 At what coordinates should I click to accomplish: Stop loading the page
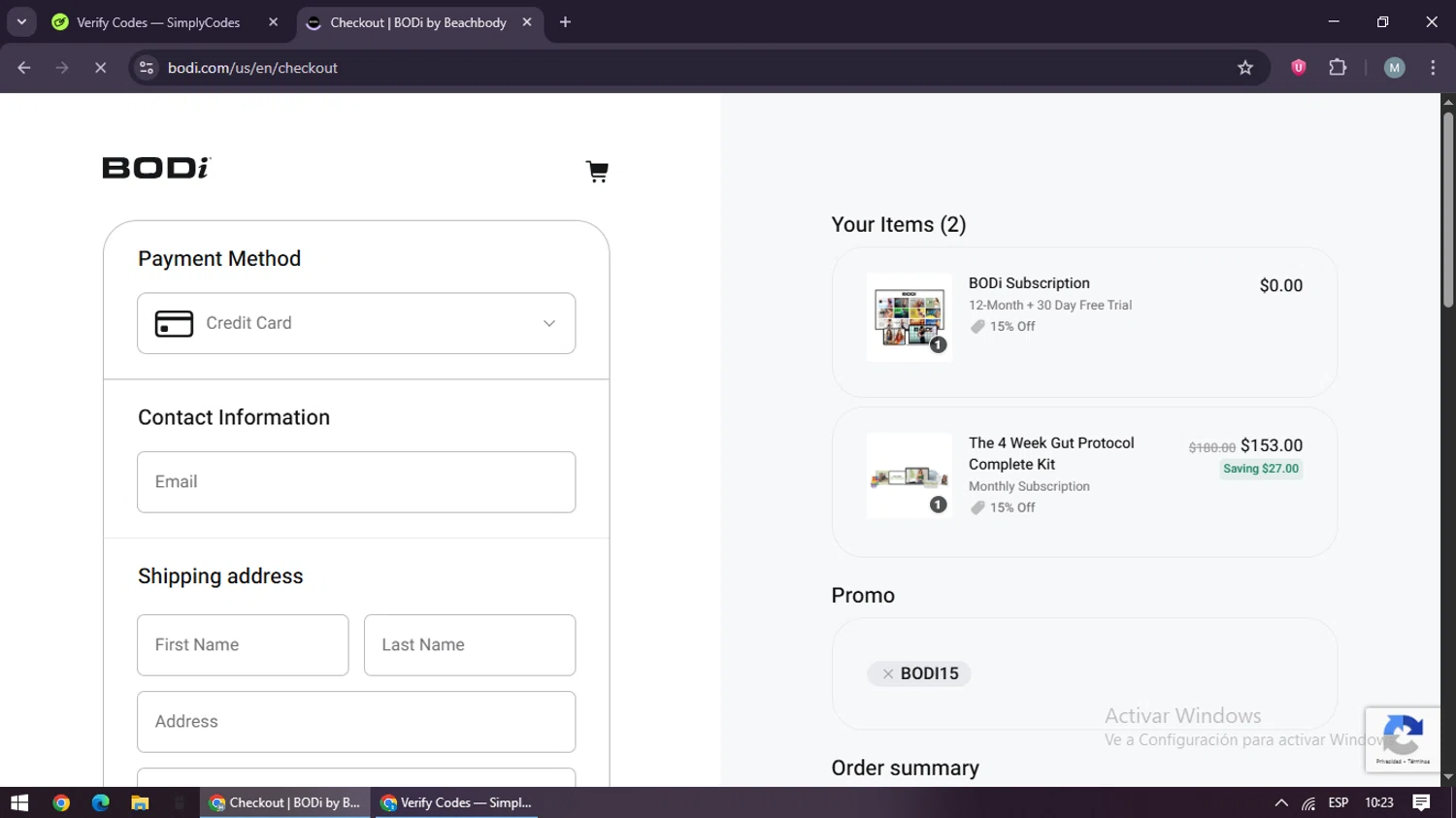pos(100,68)
